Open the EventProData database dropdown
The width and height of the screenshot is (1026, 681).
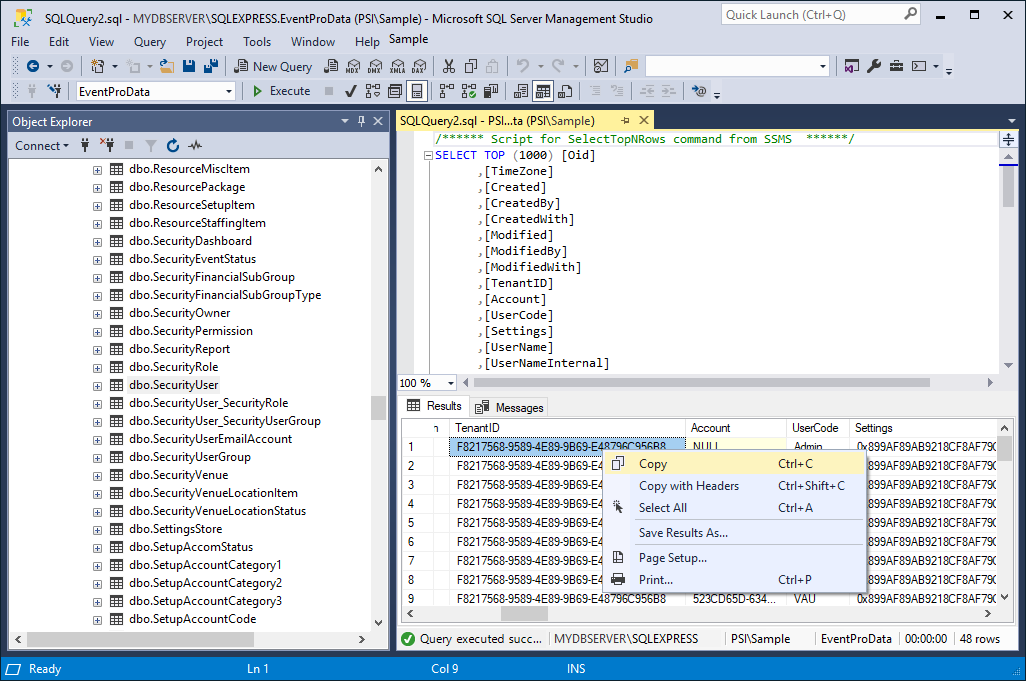[229, 92]
